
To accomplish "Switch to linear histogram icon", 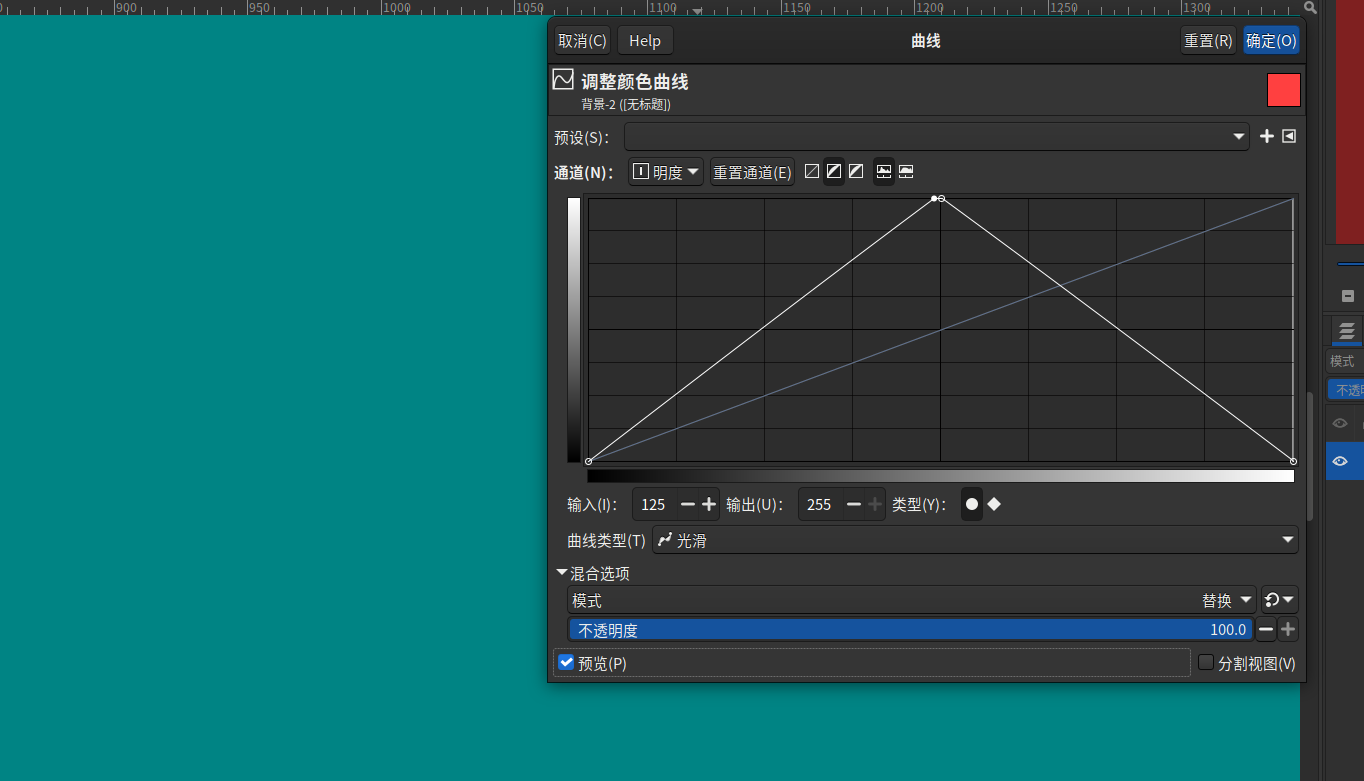I will click(884, 172).
